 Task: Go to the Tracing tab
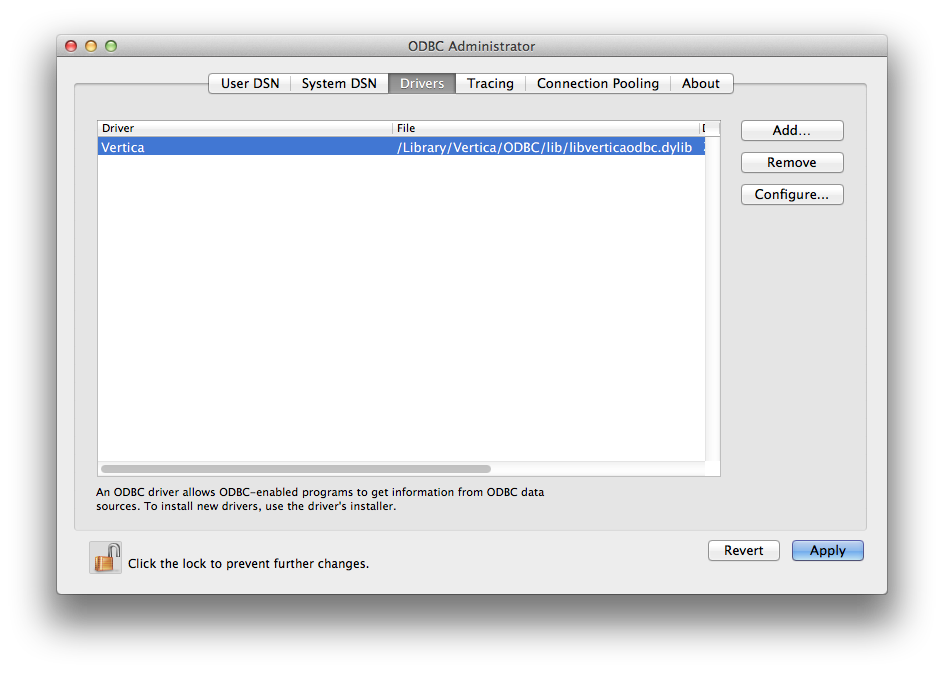(490, 83)
